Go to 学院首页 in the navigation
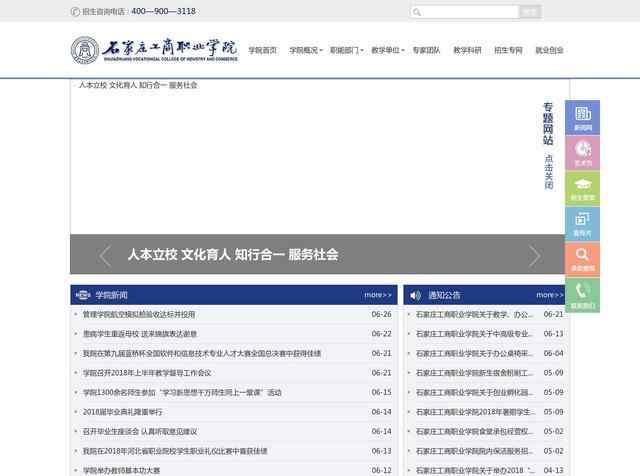The image size is (640, 476). (x=262, y=50)
